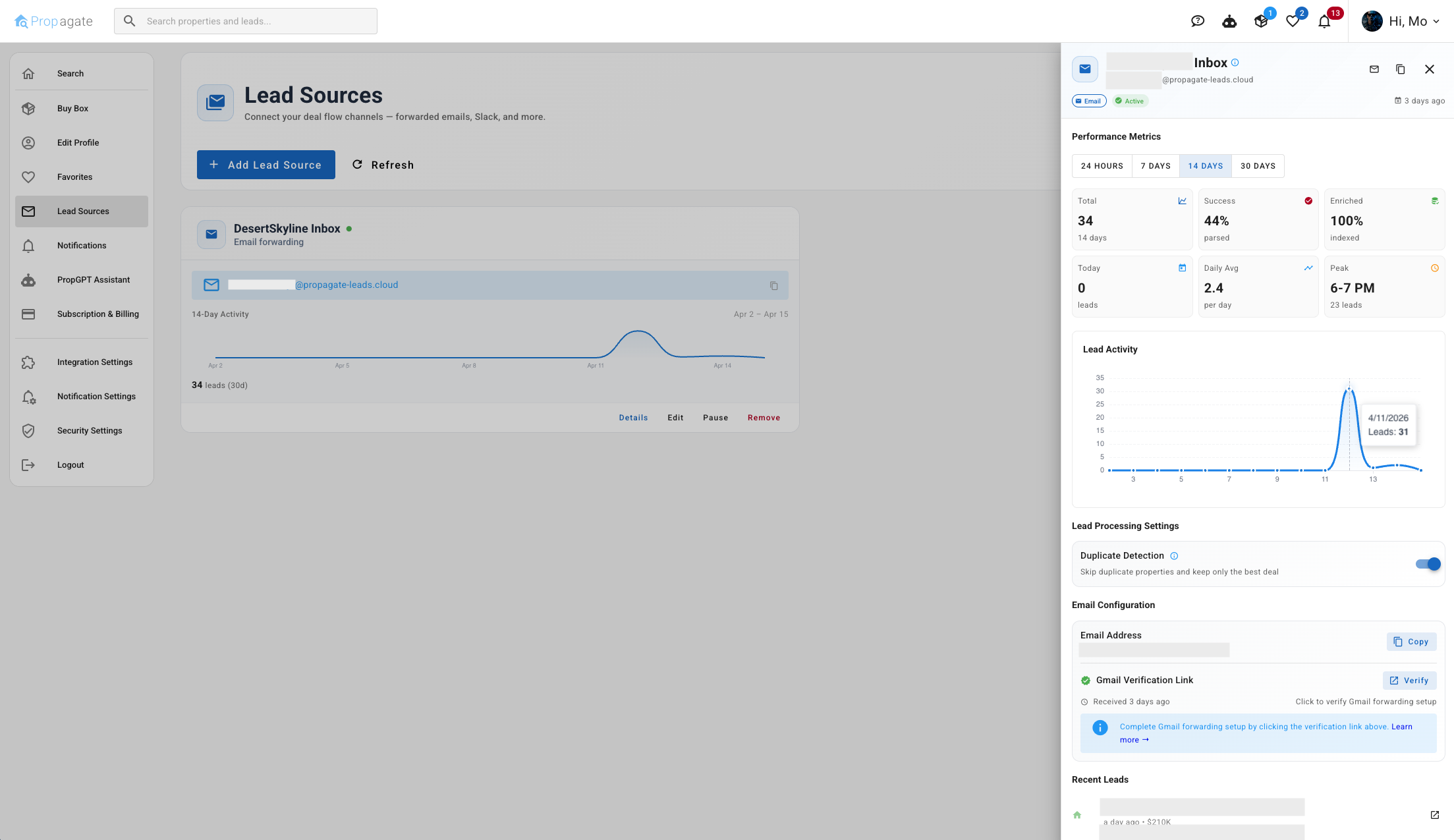The width and height of the screenshot is (1454, 840).
Task: Disable the Duplicate Detection toggle
Action: pos(1427,564)
